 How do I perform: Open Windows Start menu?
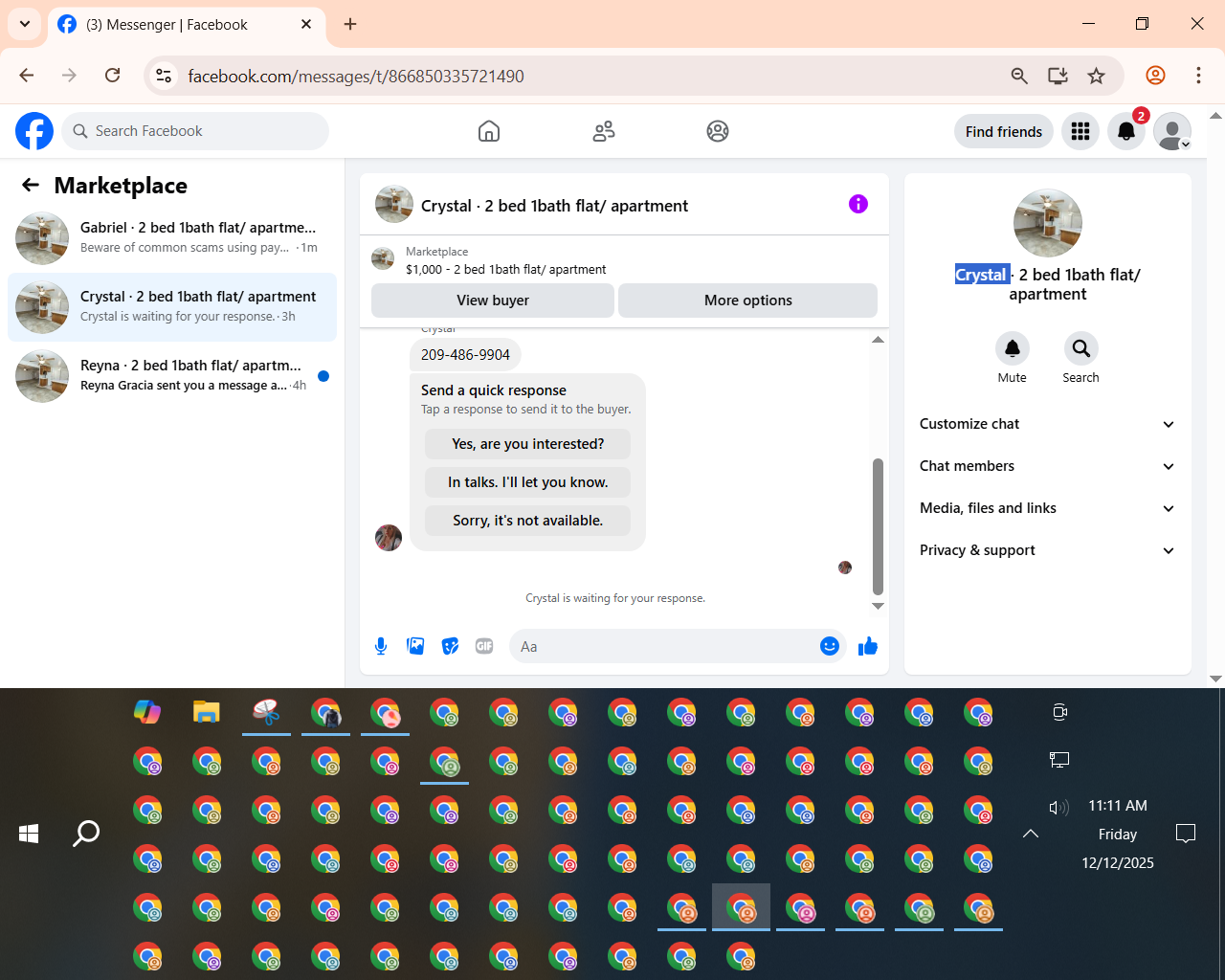(29, 834)
